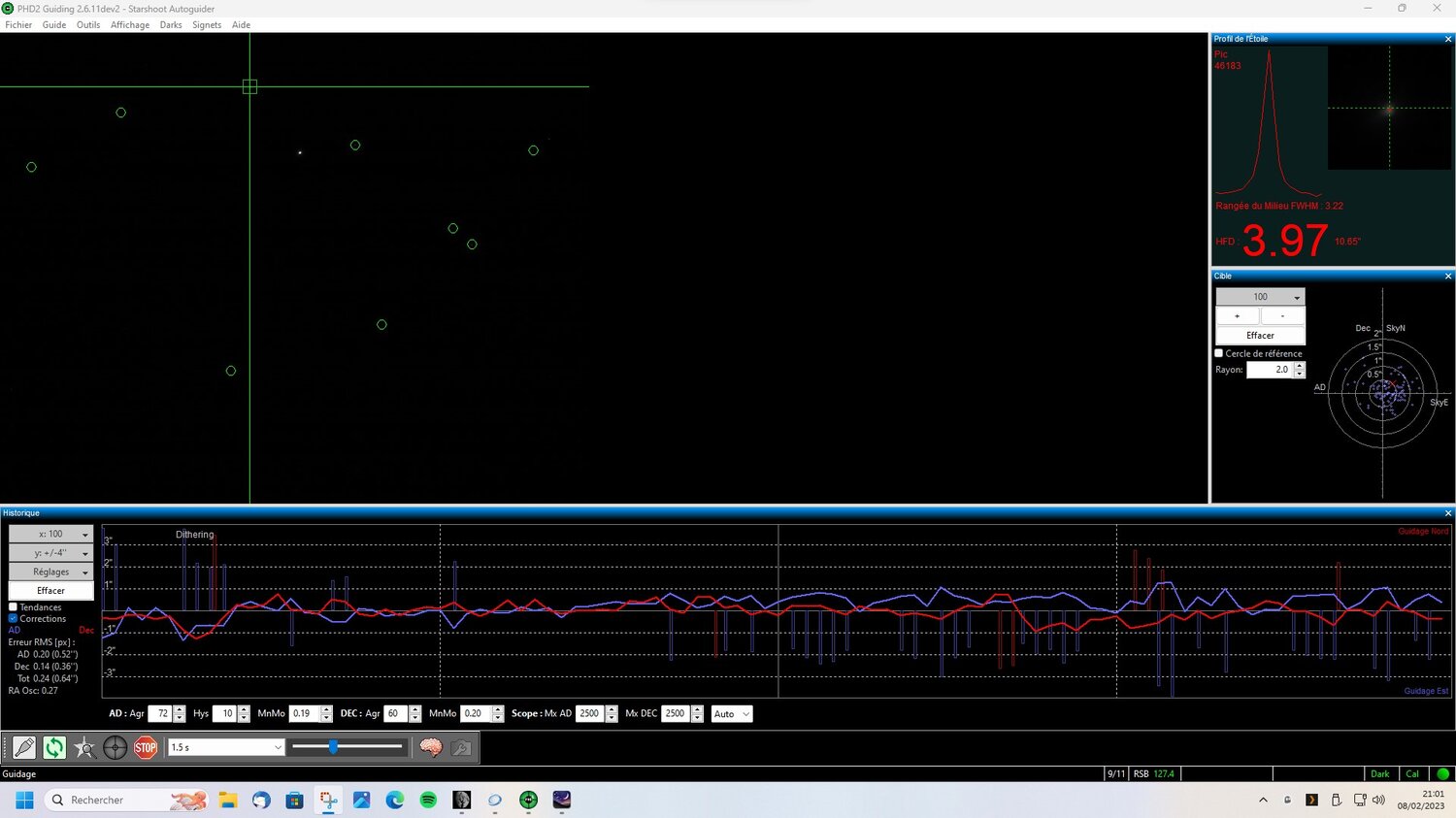Click the 9/11 star count in status bar
The width and height of the screenshot is (1456, 818).
pyautogui.click(x=1116, y=774)
